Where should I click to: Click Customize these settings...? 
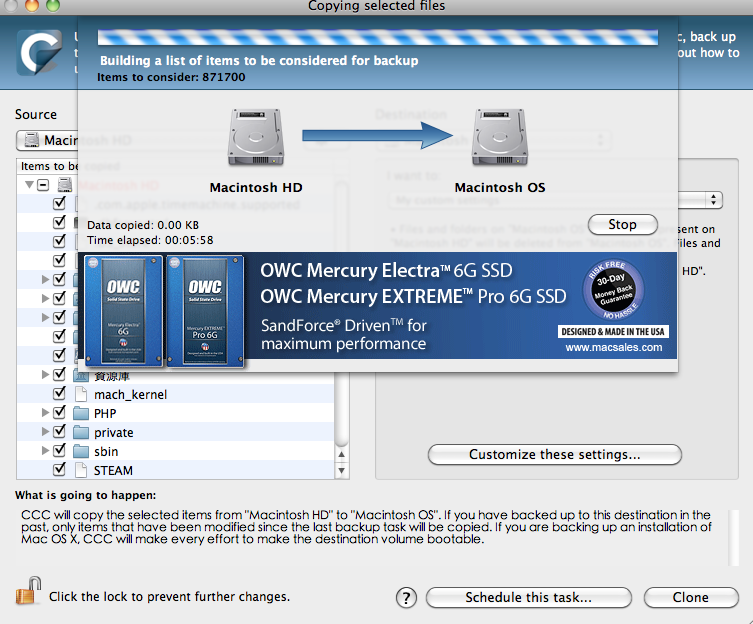555,454
